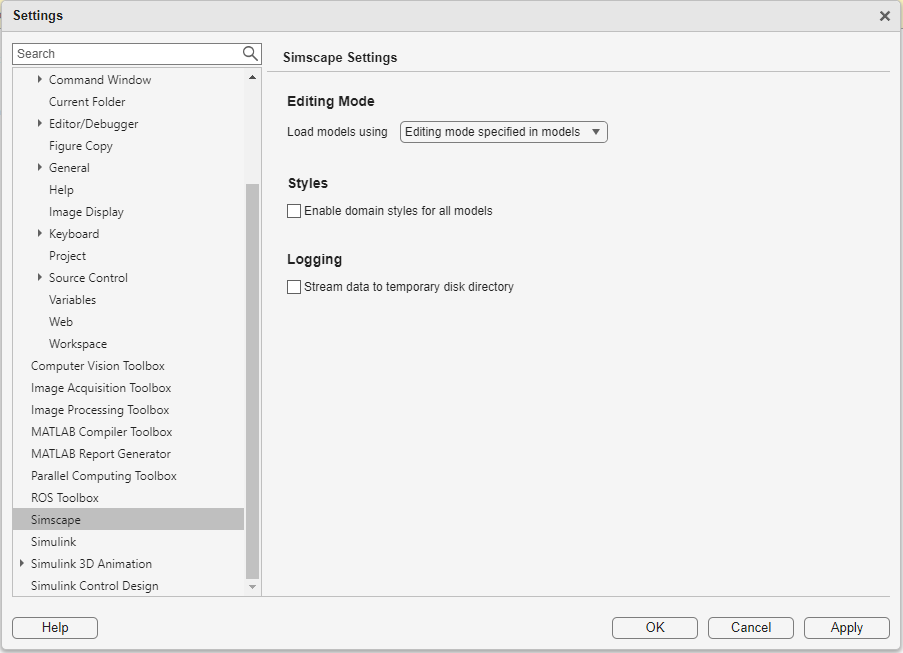This screenshot has height=653, width=903.
Task: Select Keyboard label in tree
Action: coord(74,234)
